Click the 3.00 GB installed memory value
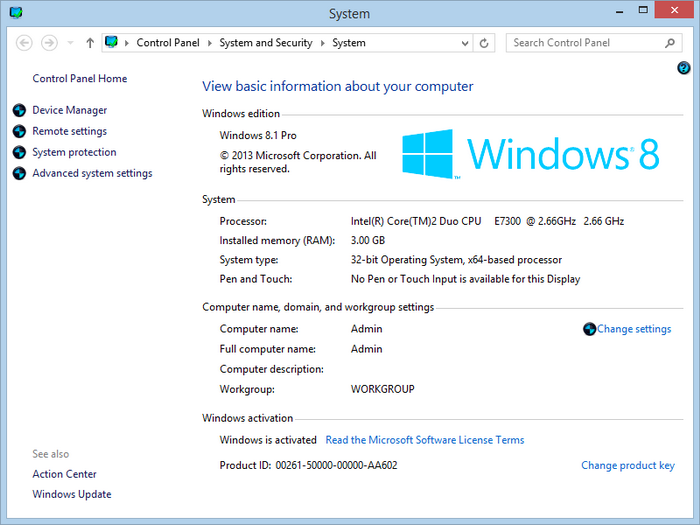Viewport: 700px width, 525px height. click(368, 240)
